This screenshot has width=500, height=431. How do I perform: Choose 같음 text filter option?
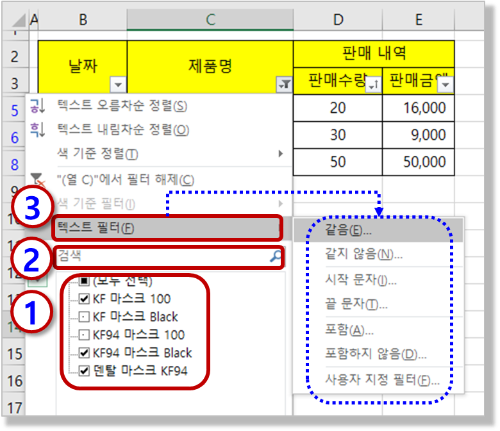pos(378,230)
